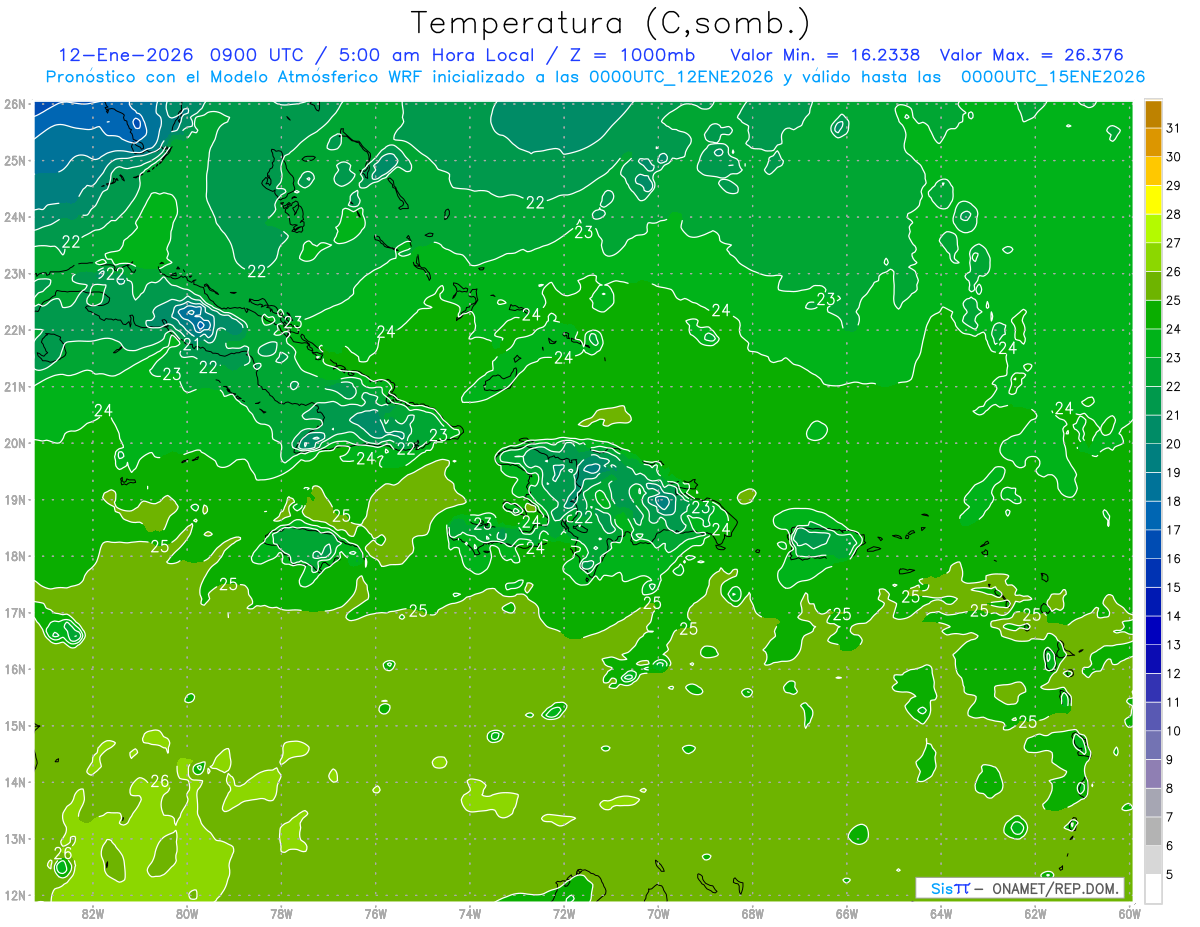This screenshot has height=927, width=1200.
Task: Click the '64W' longitude axis label
Action: tap(941, 913)
